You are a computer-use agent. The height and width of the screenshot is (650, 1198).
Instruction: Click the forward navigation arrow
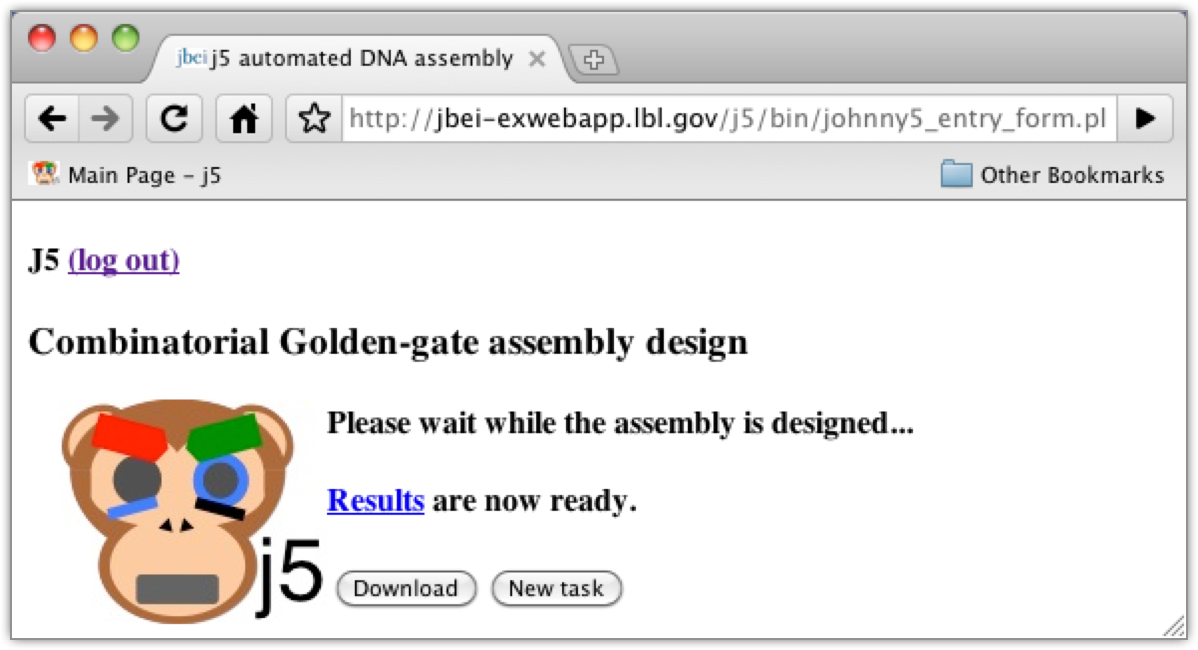(x=105, y=118)
